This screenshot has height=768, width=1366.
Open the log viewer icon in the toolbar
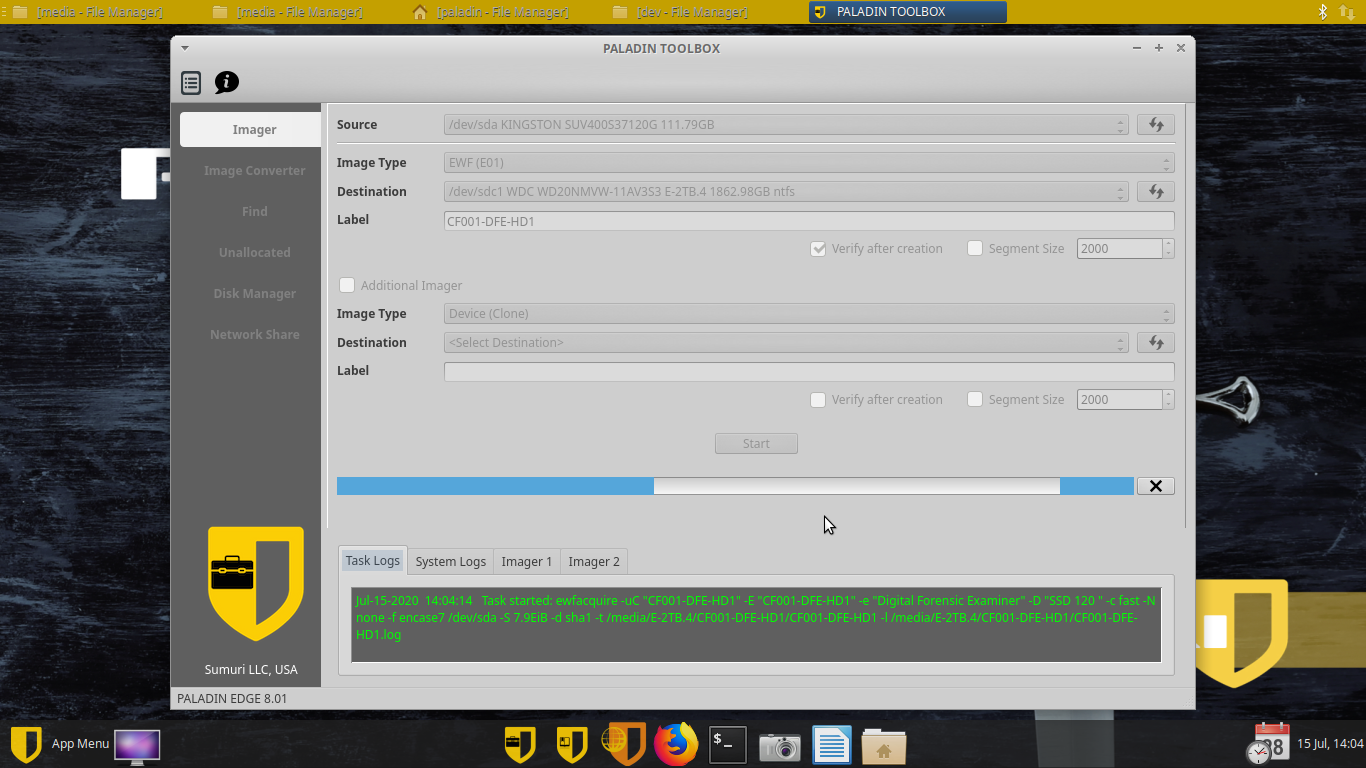pyautogui.click(x=190, y=83)
